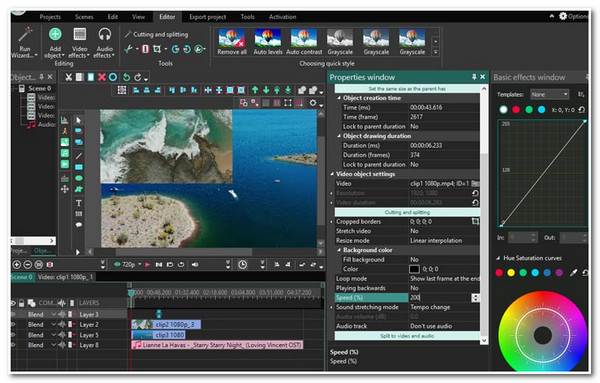Collapse the Object drawing duration section
Viewport: 600px width, 383px height.
[339, 136]
